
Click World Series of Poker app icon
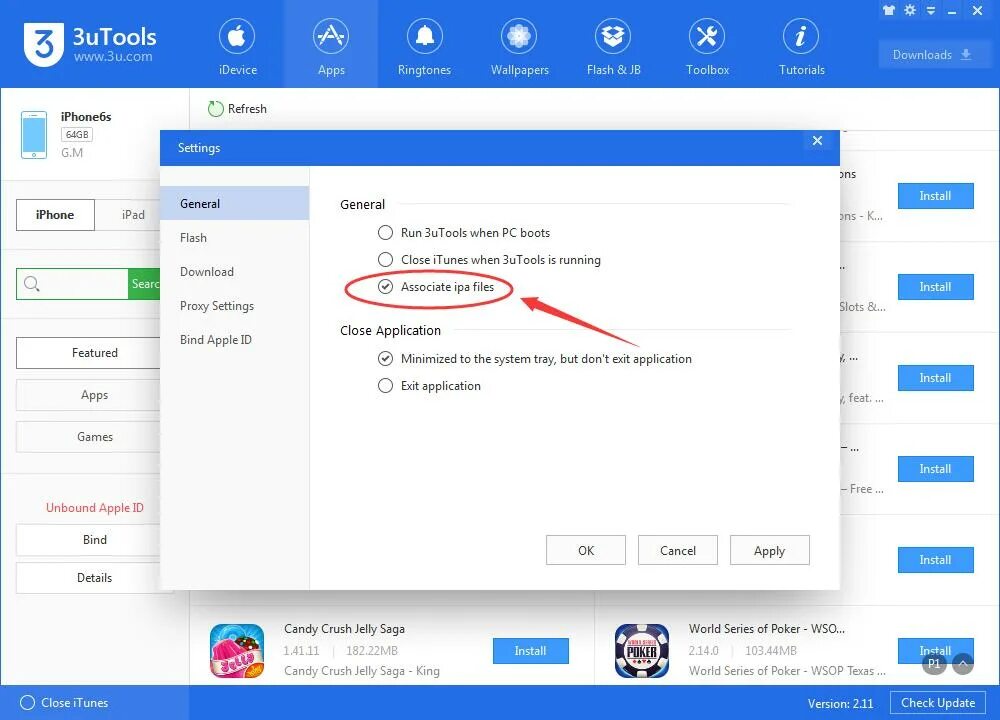(x=642, y=650)
